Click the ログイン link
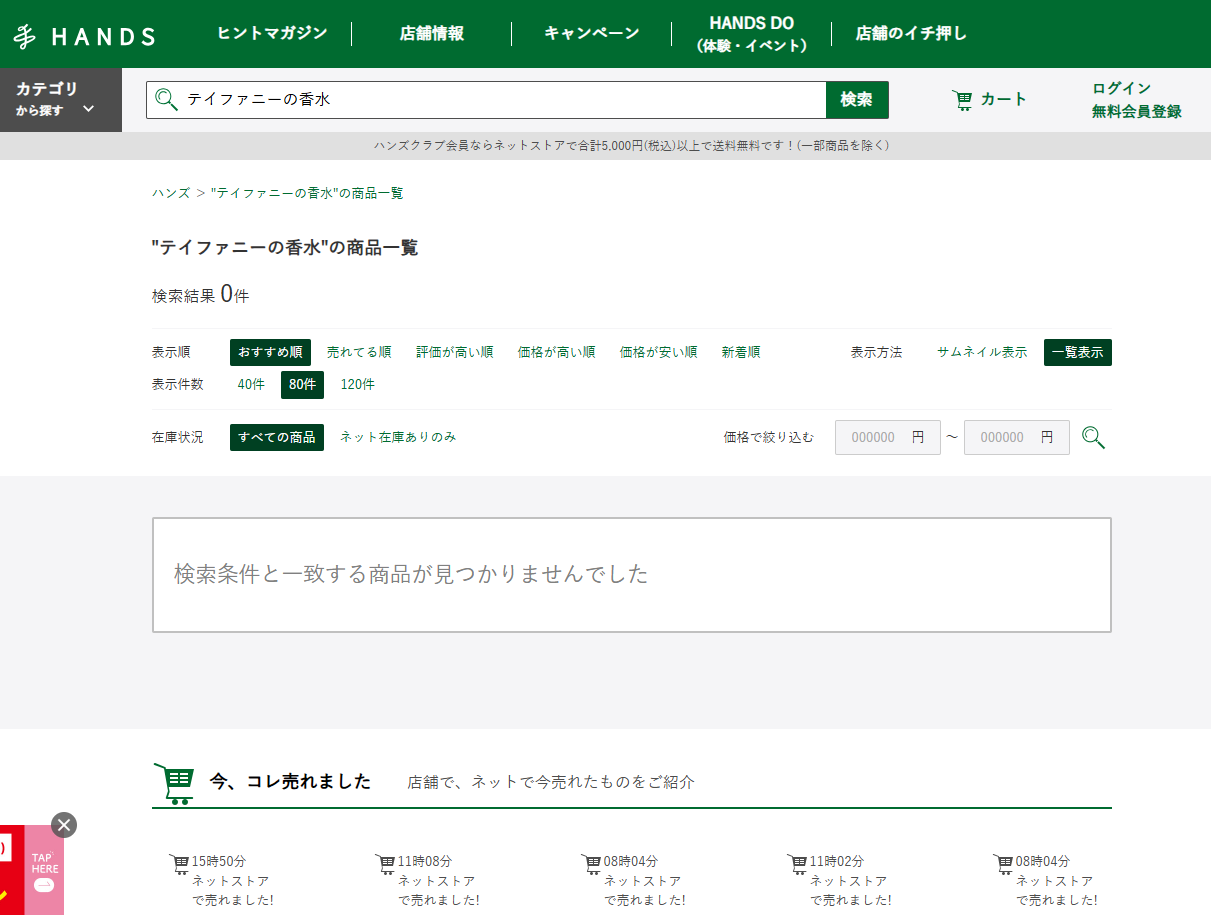Screen dimensions: 1211x916 [1121, 88]
